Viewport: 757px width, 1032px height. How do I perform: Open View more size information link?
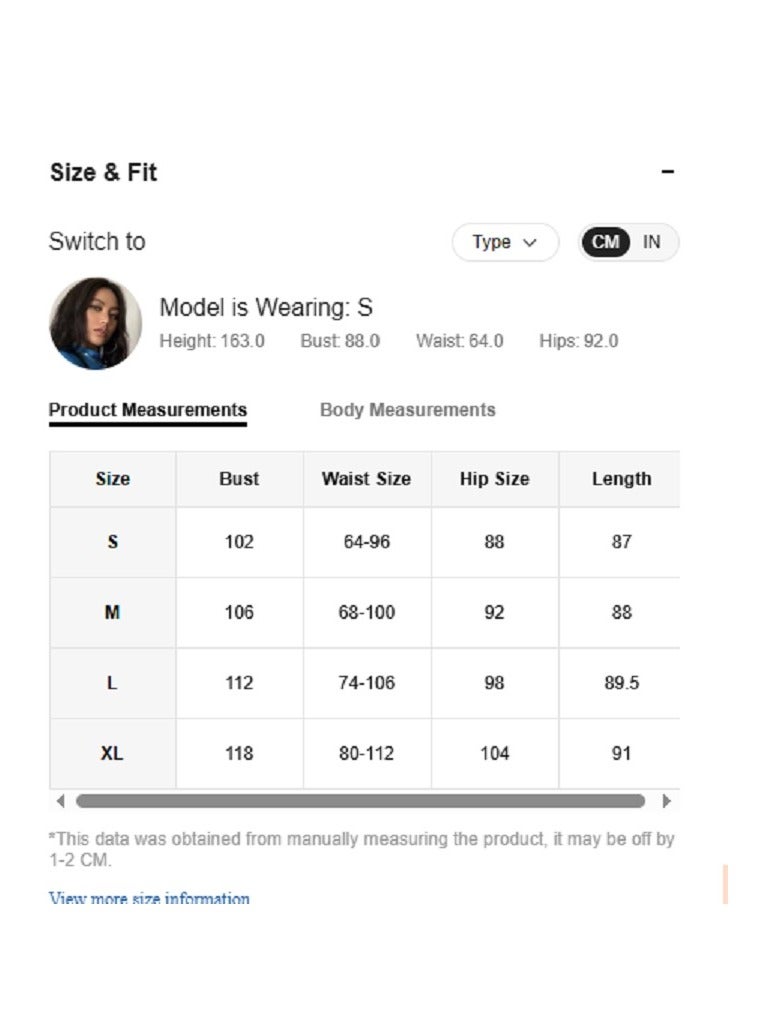tap(149, 898)
